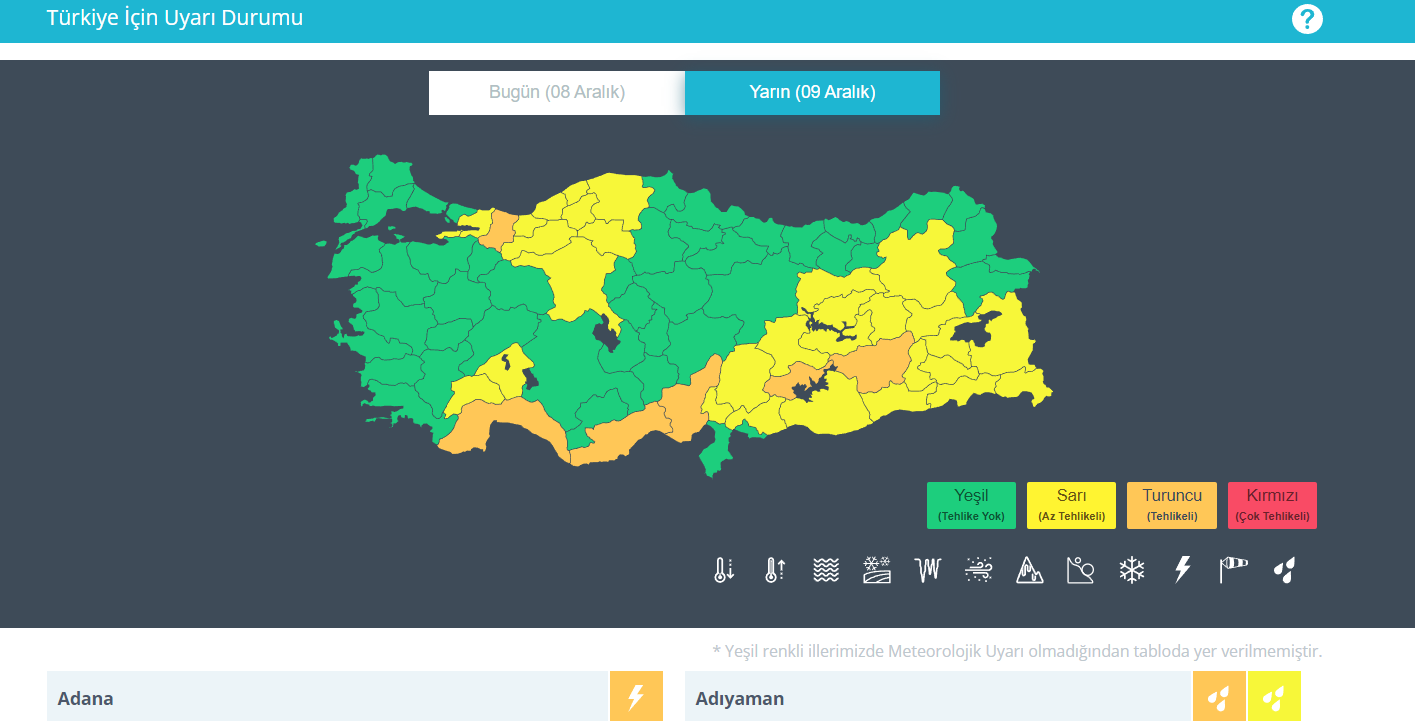This screenshot has width=1415, height=721.
Task: Click the snow warning icon
Action: [1131, 569]
